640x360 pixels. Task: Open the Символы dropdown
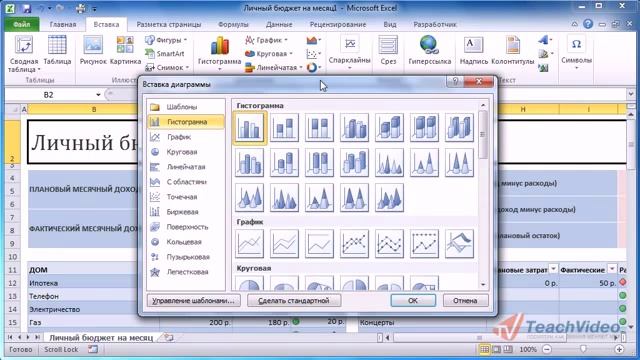pyautogui.click(x=576, y=52)
